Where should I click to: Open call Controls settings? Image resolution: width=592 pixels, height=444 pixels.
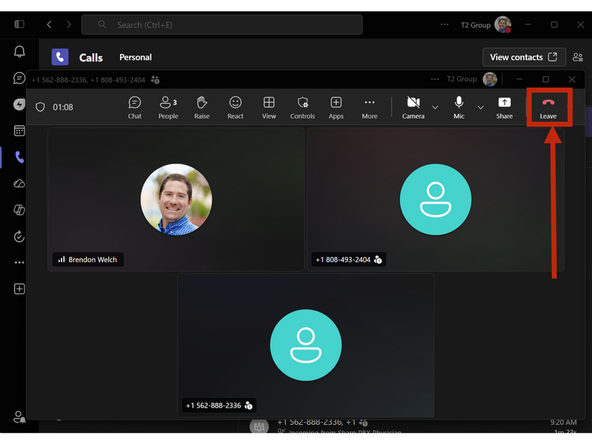(302, 107)
